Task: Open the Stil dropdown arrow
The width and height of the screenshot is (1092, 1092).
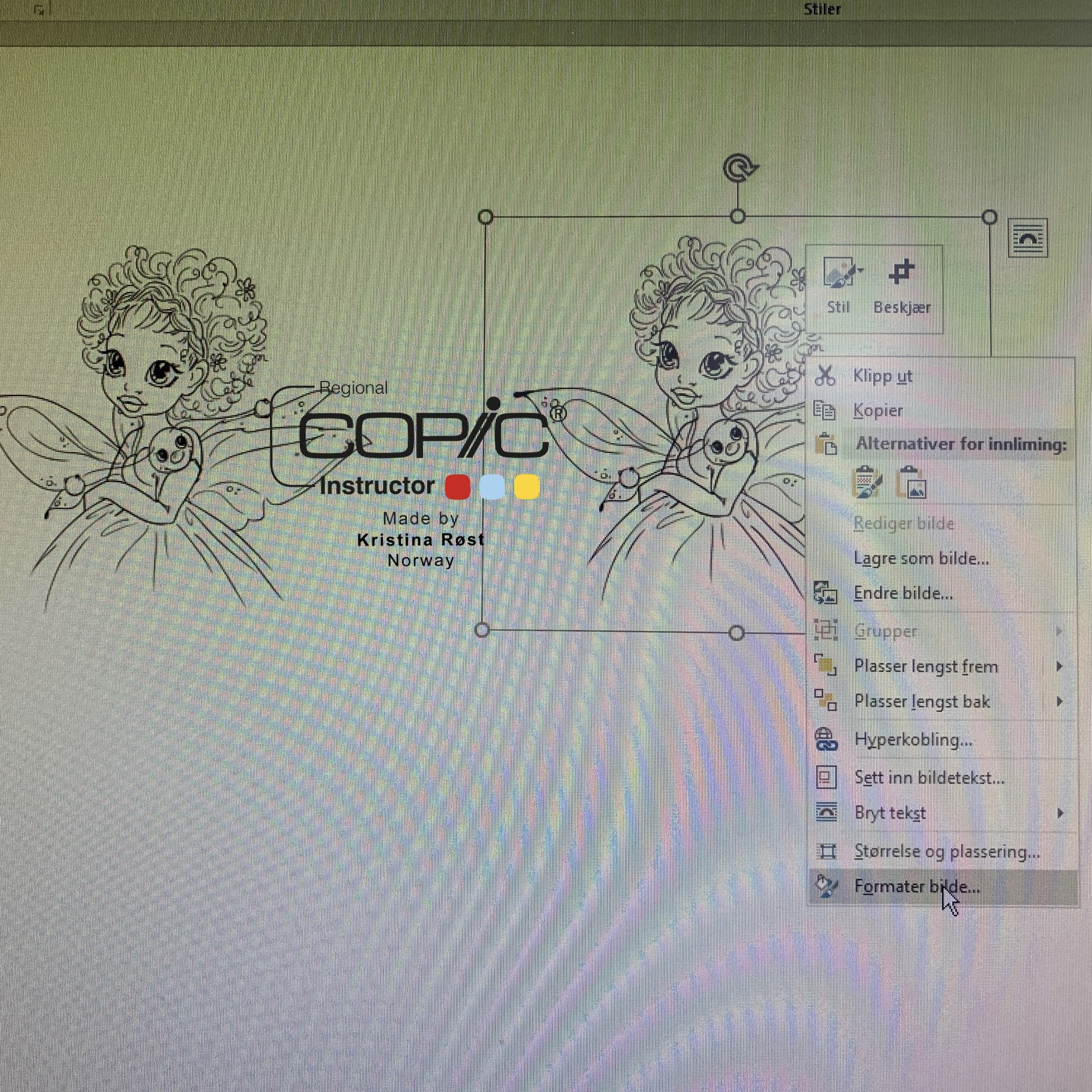Action: [x=860, y=271]
